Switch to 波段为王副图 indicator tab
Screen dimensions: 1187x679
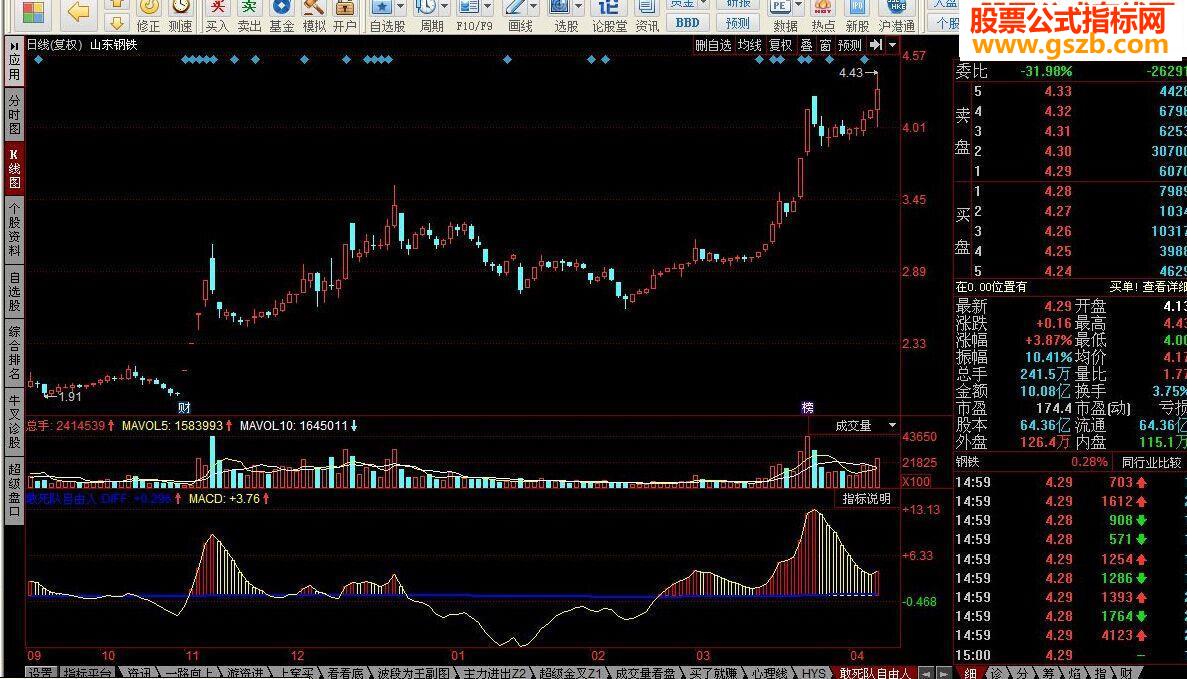click(413, 672)
